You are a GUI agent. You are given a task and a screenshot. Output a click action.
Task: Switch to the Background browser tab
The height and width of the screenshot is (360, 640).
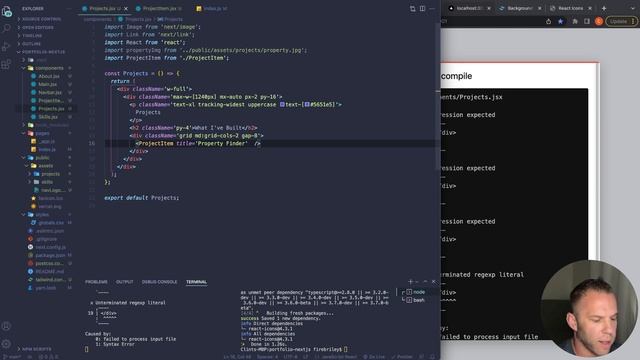[520, 8]
